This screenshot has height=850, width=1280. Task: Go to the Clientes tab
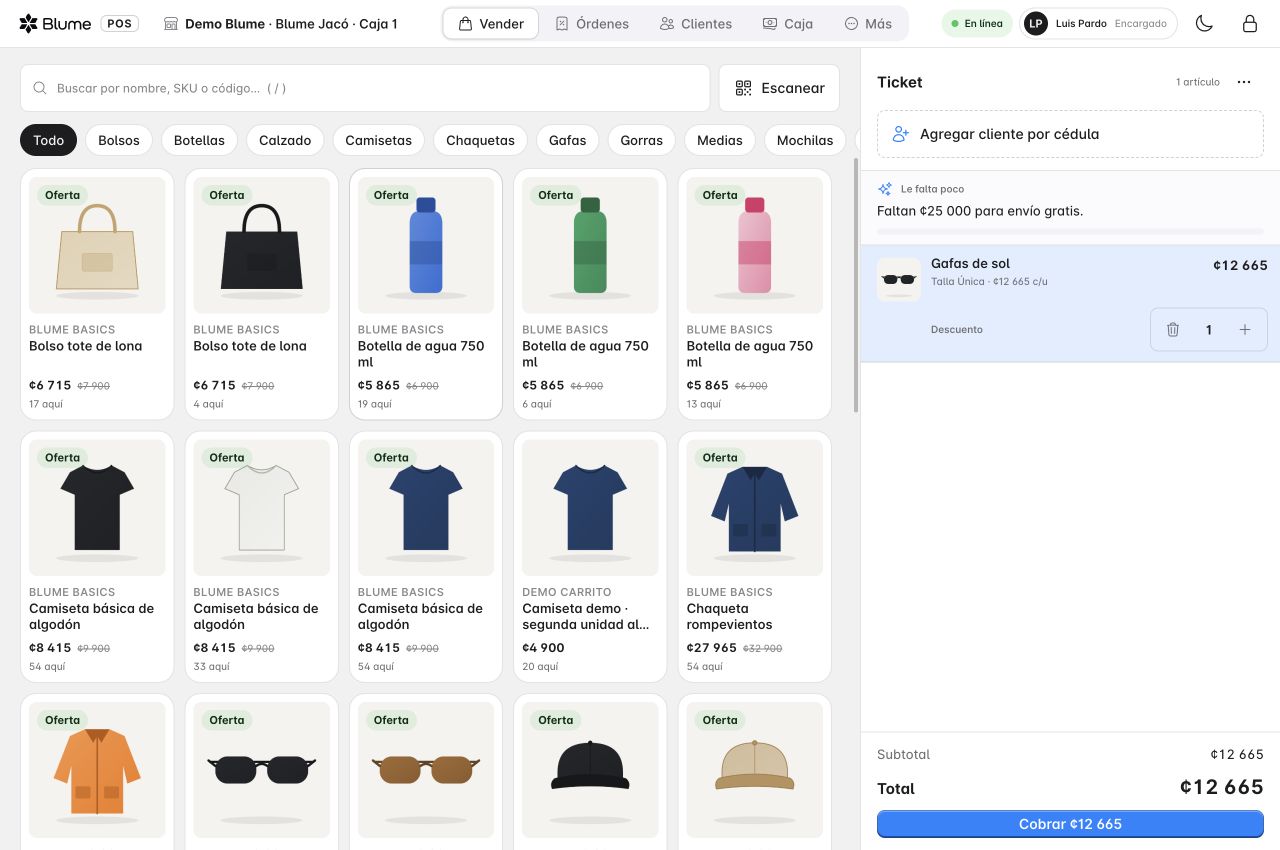696,23
